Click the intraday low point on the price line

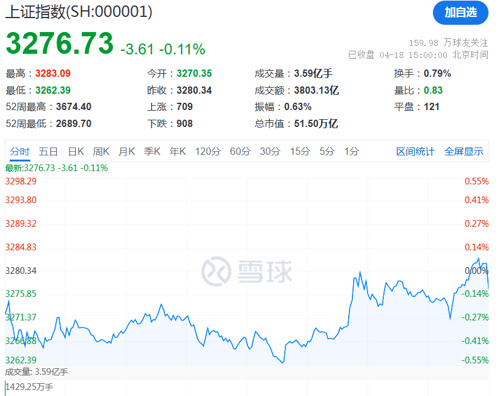coord(283,362)
